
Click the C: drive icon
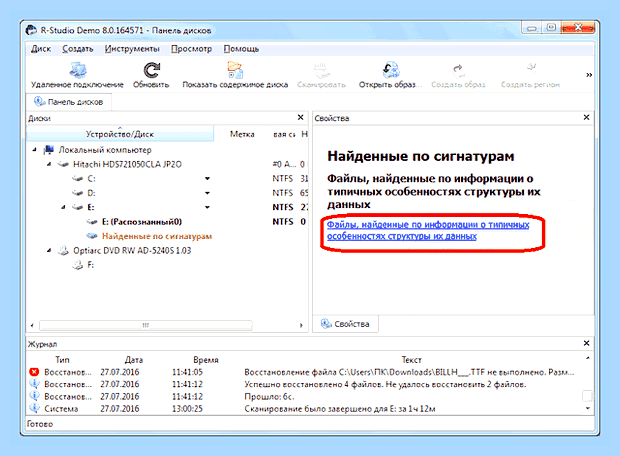click(x=78, y=179)
